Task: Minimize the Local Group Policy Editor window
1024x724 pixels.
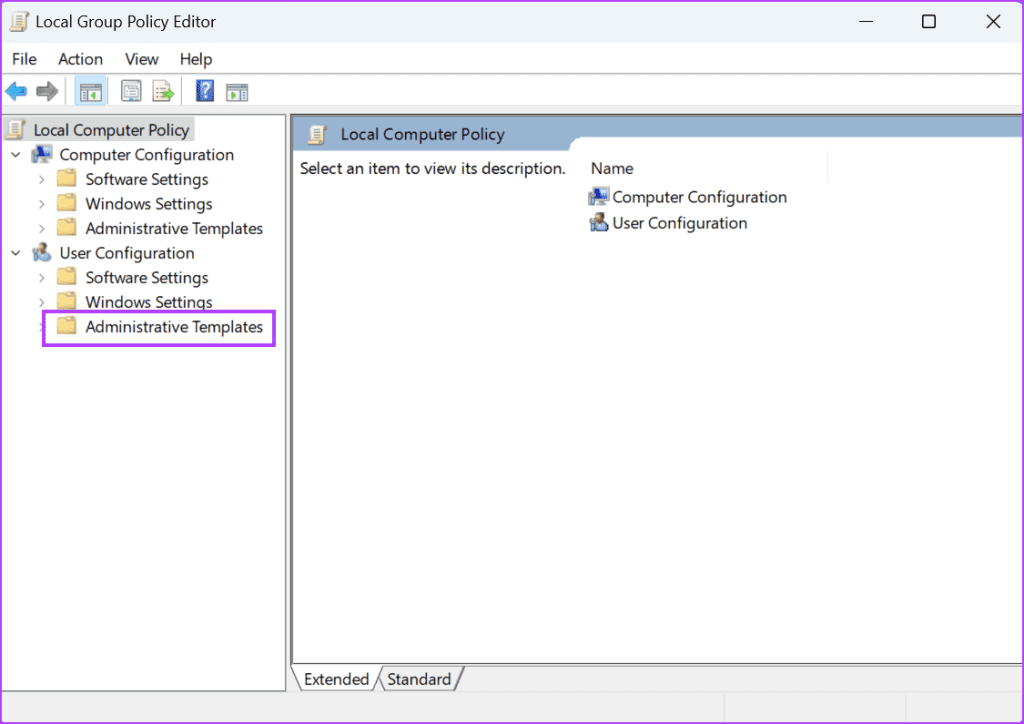Action: coord(866,22)
